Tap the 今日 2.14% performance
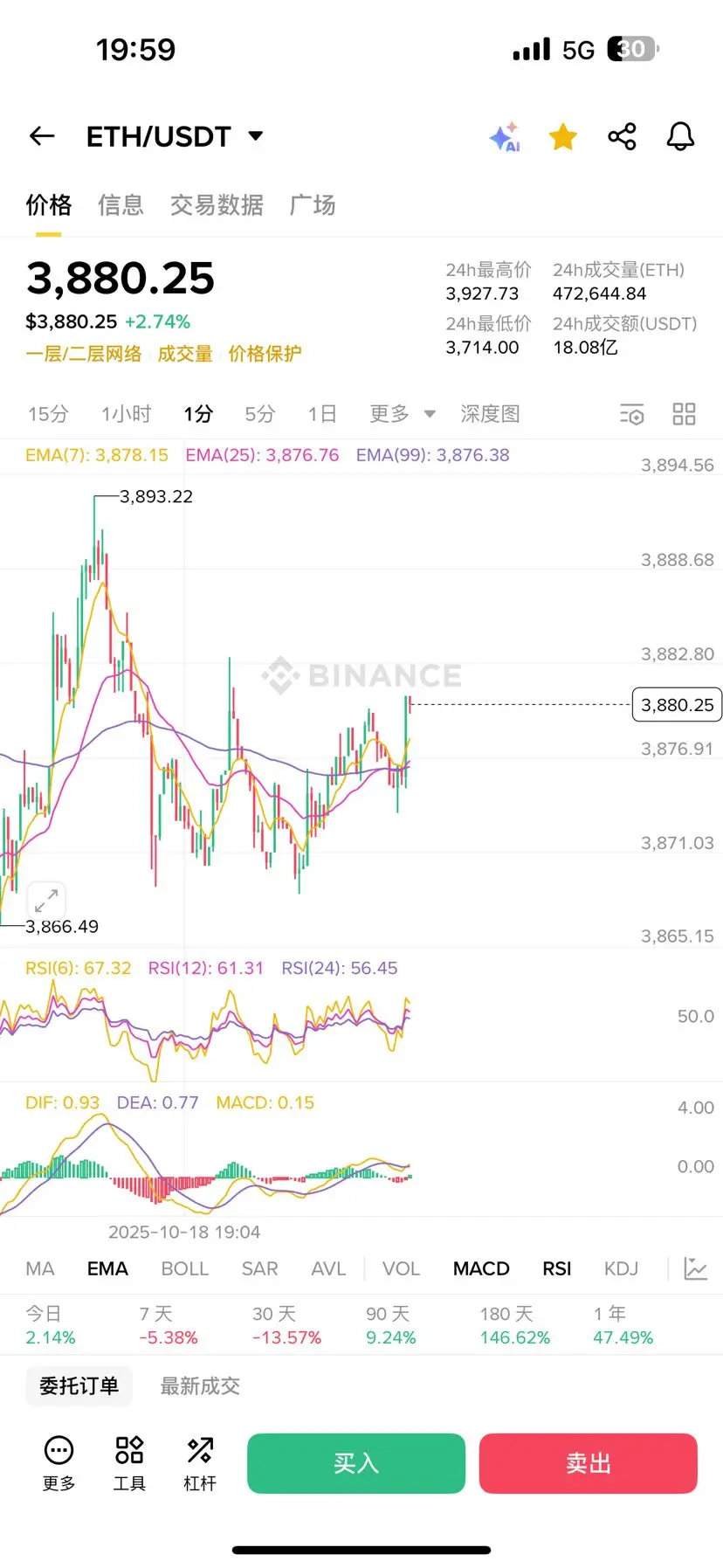 (51, 1326)
